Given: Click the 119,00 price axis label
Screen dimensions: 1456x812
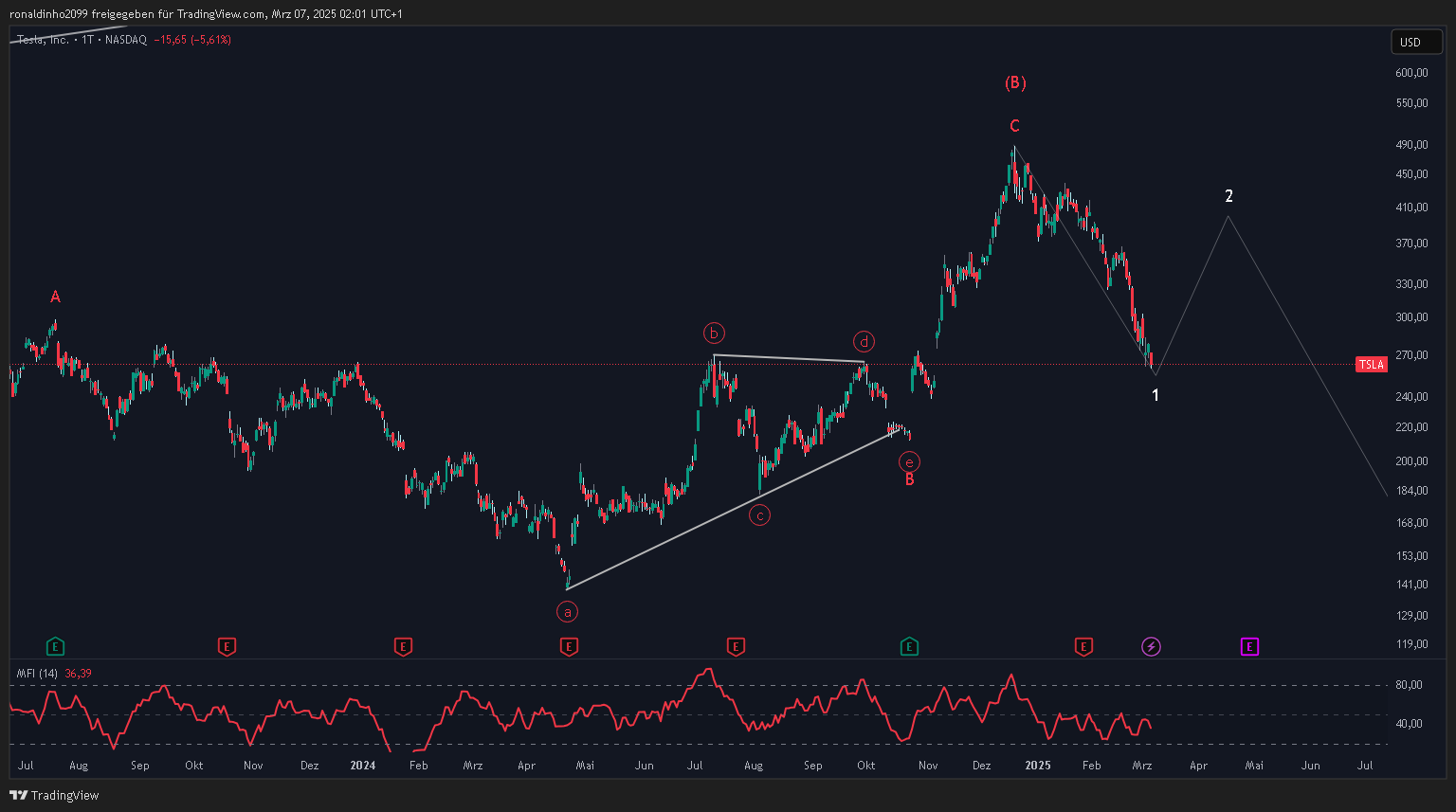Looking at the screenshot, I should pyautogui.click(x=1411, y=644).
